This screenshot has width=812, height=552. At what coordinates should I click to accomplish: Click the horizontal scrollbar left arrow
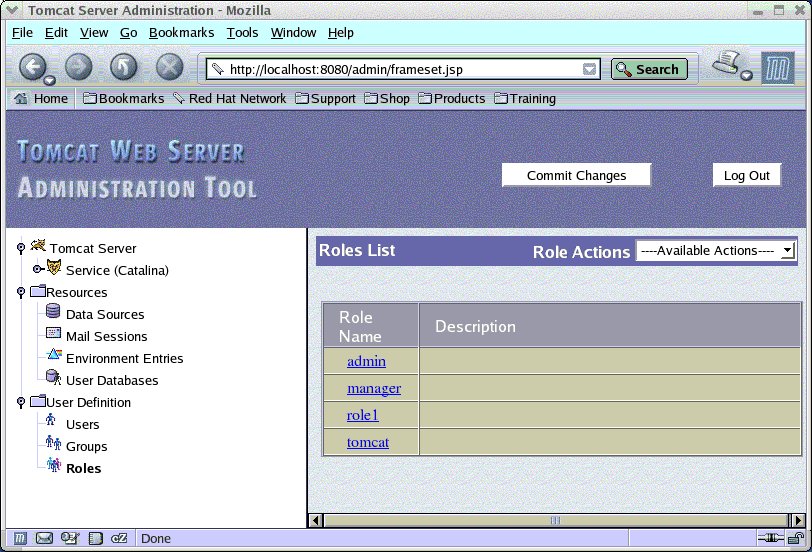click(316, 520)
